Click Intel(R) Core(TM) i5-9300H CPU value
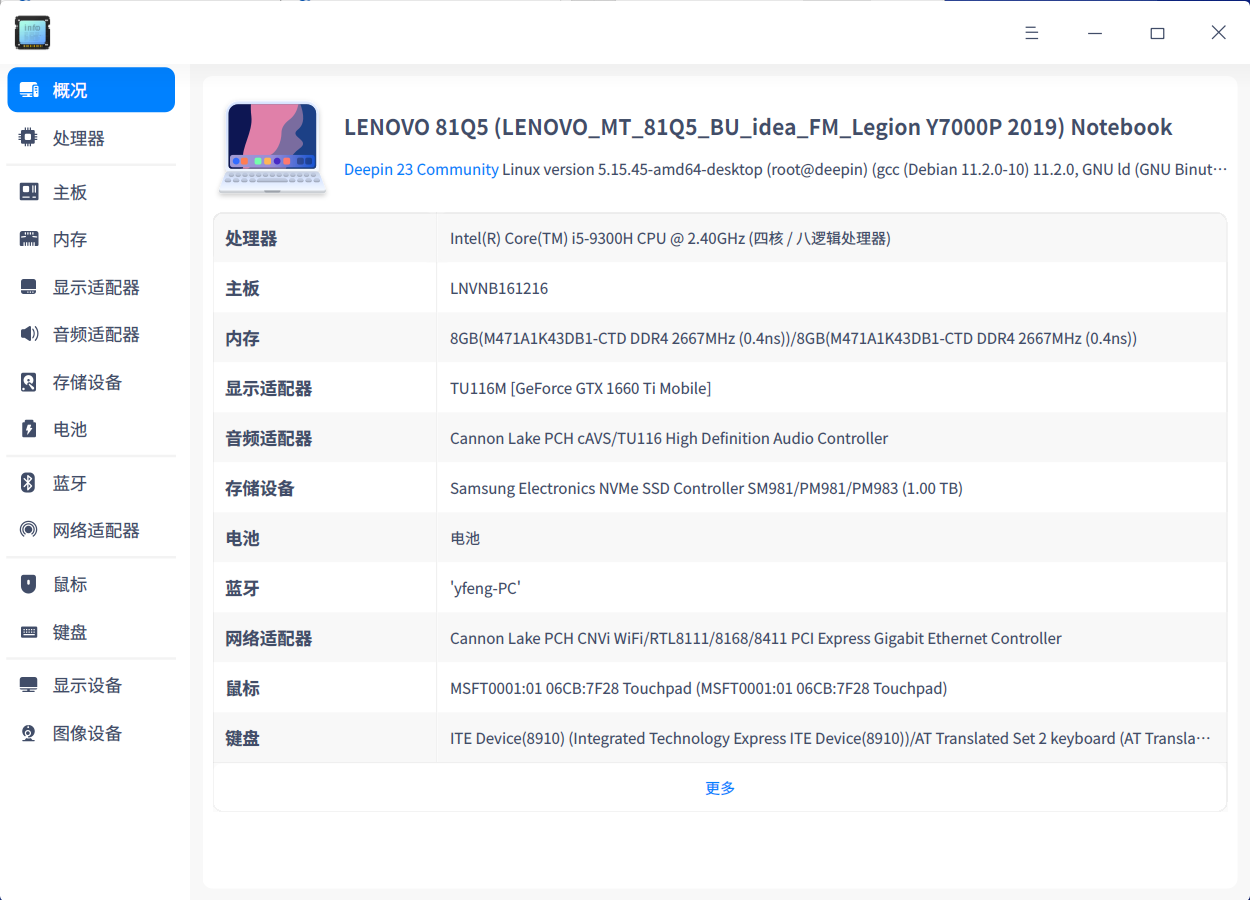Image resolution: width=1250 pixels, height=900 pixels. click(670, 238)
